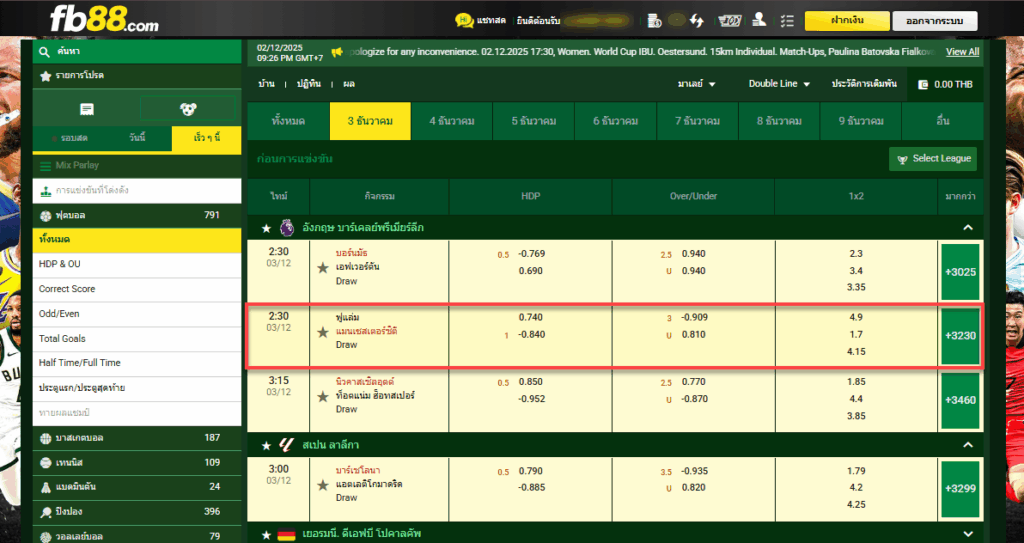Open the Double Line dropdown
Viewport: 1024px width, 543px height.
[779, 84]
